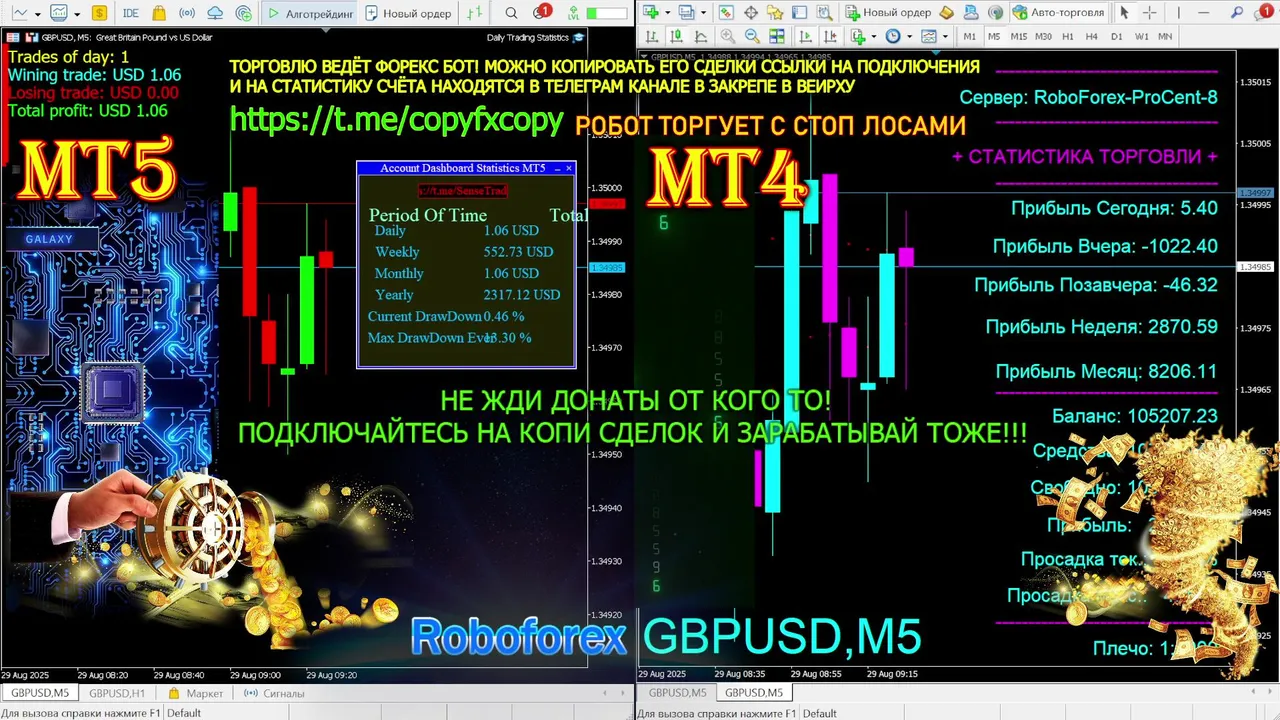The width and height of the screenshot is (1280, 720).
Task: Open MT5 chat notifications with red badge
Action: (x=541, y=12)
